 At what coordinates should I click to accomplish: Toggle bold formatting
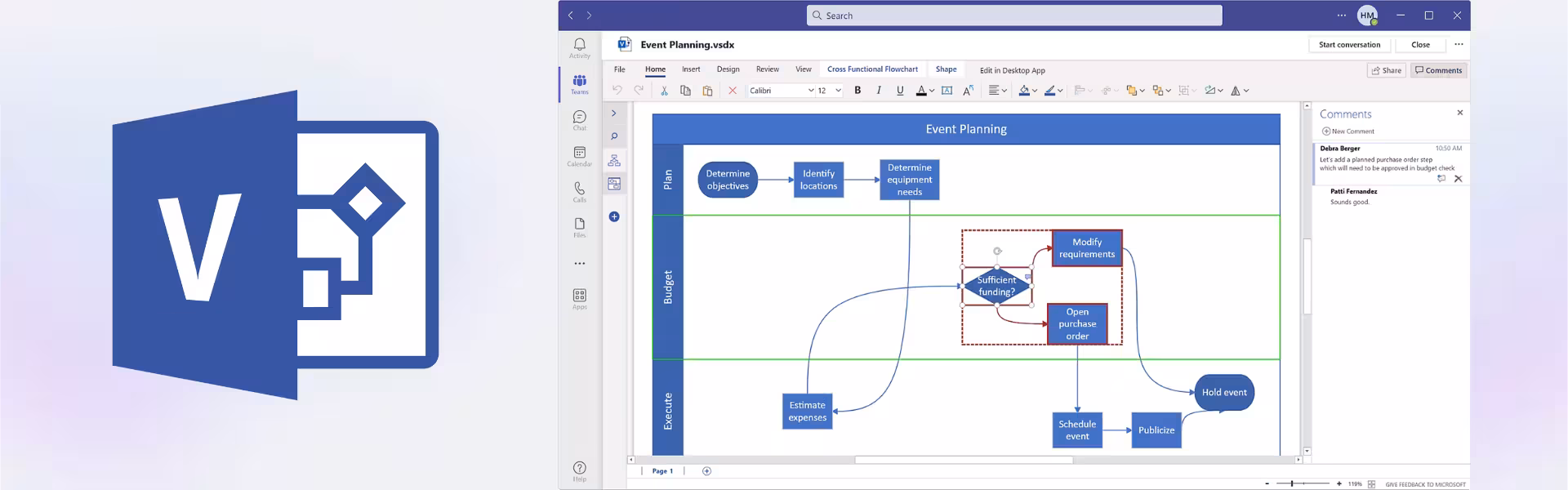857,91
